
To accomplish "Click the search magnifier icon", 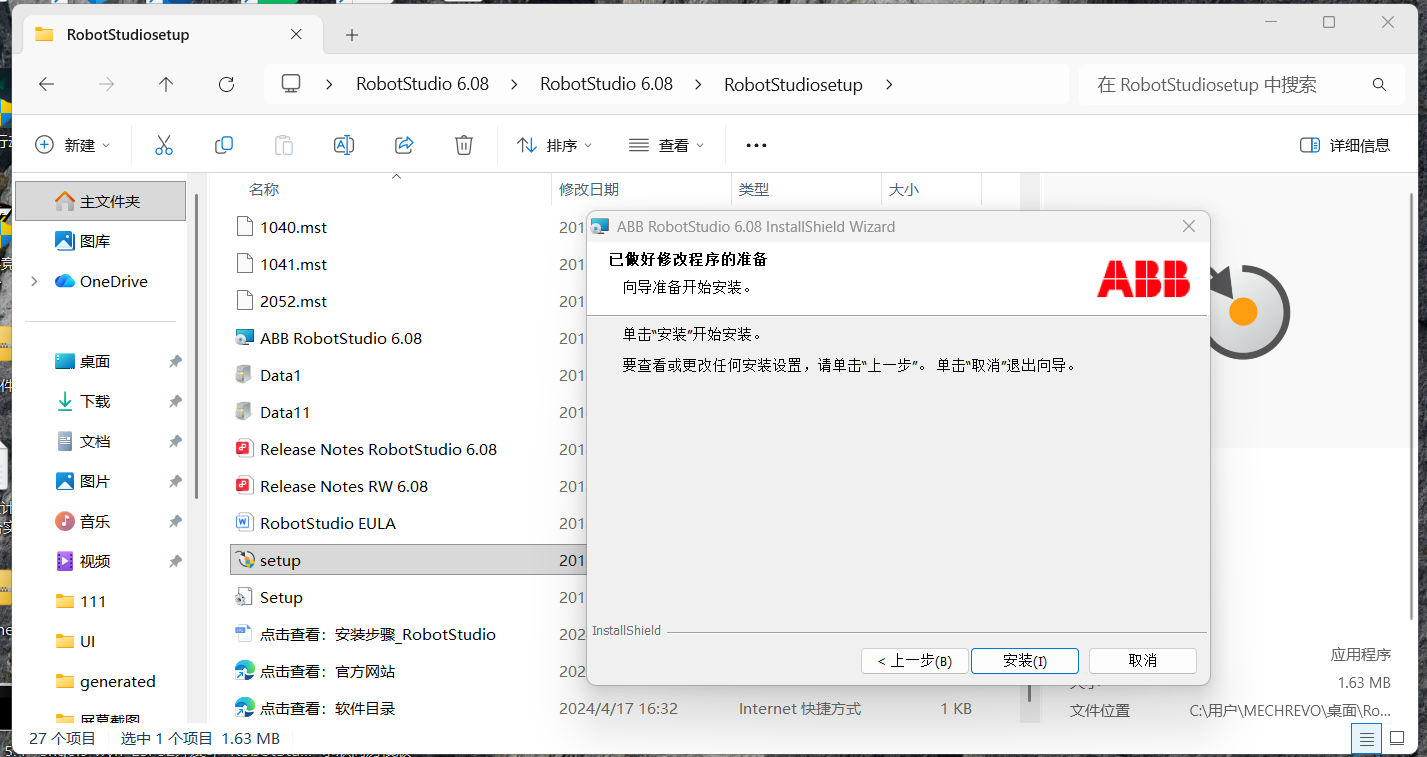I will point(1379,85).
